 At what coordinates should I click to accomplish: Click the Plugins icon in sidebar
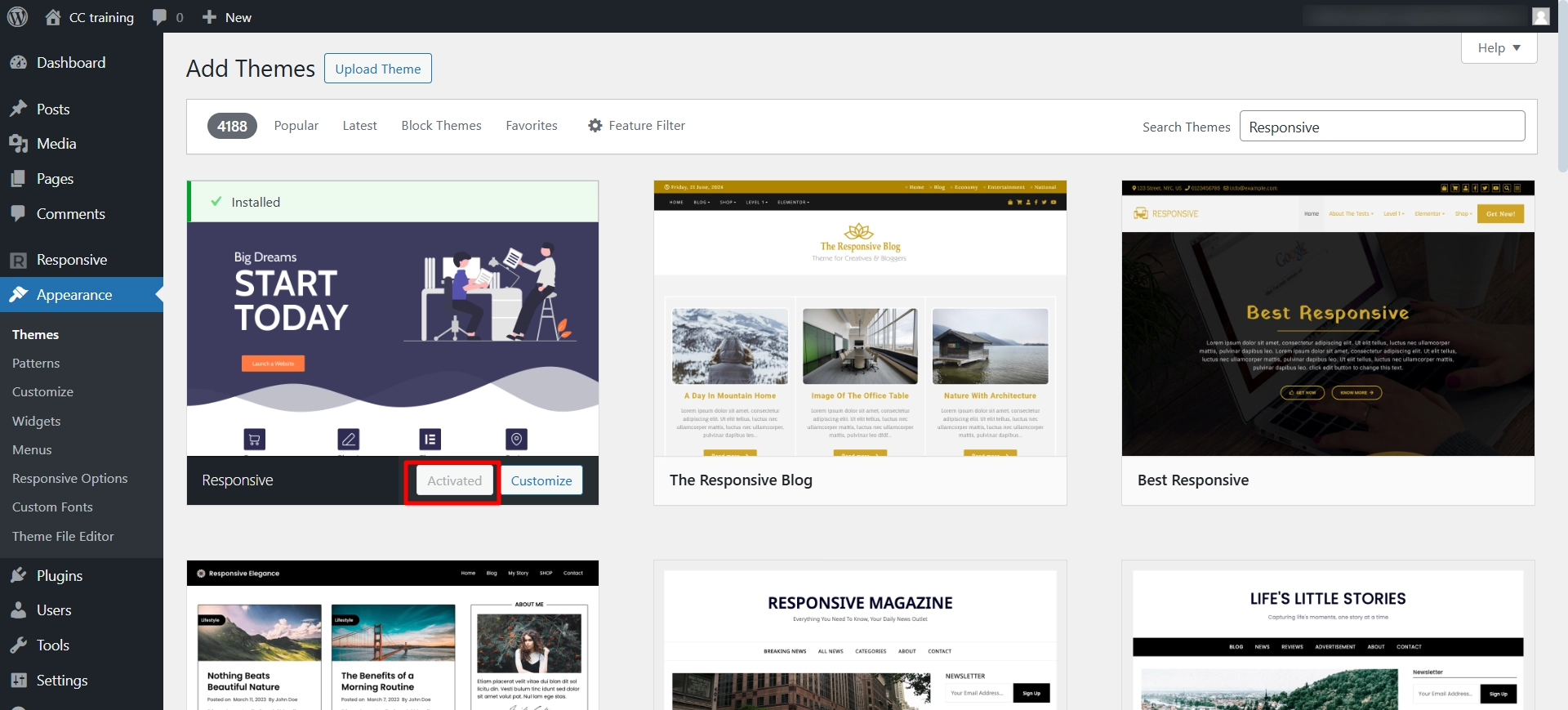[x=18, y=576]
